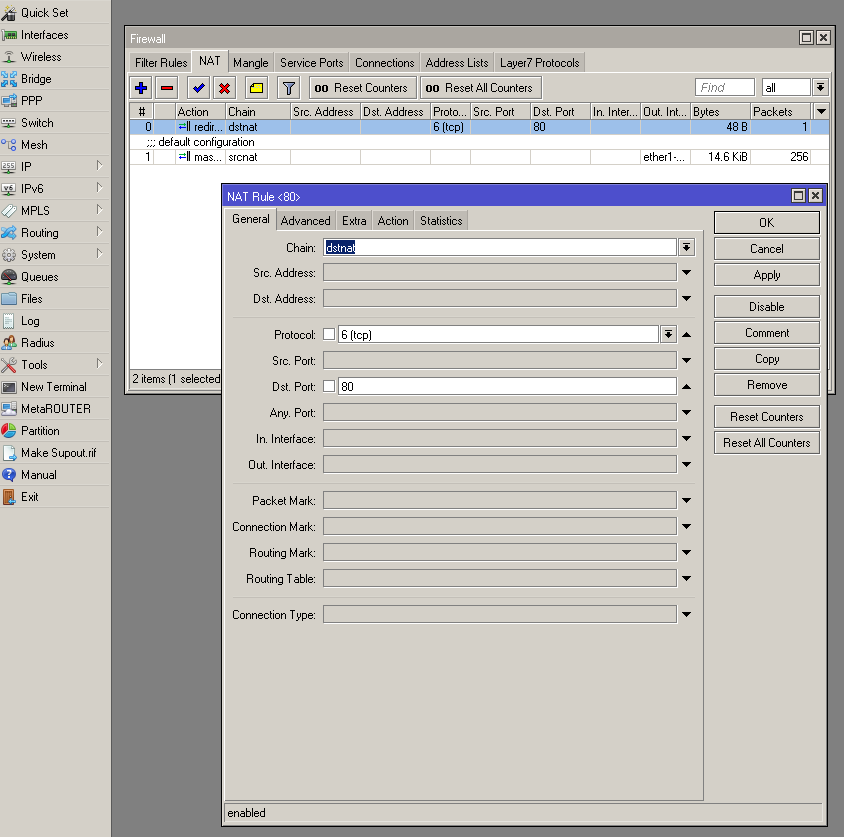
Task: Click OK in NAT Rule dialog
Action: coord(766,222)
